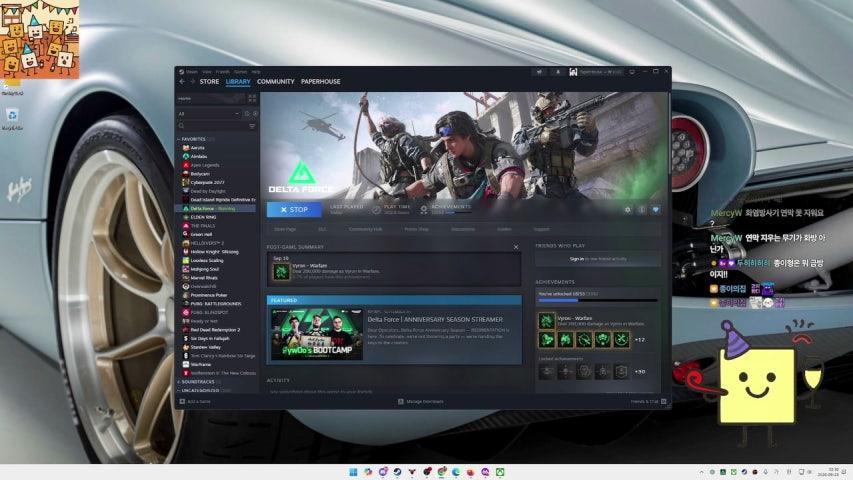This screenshot has width=853, height=480.
Task: Select Red Dead Redemption 2 in the list
Action: coord(215,330)
